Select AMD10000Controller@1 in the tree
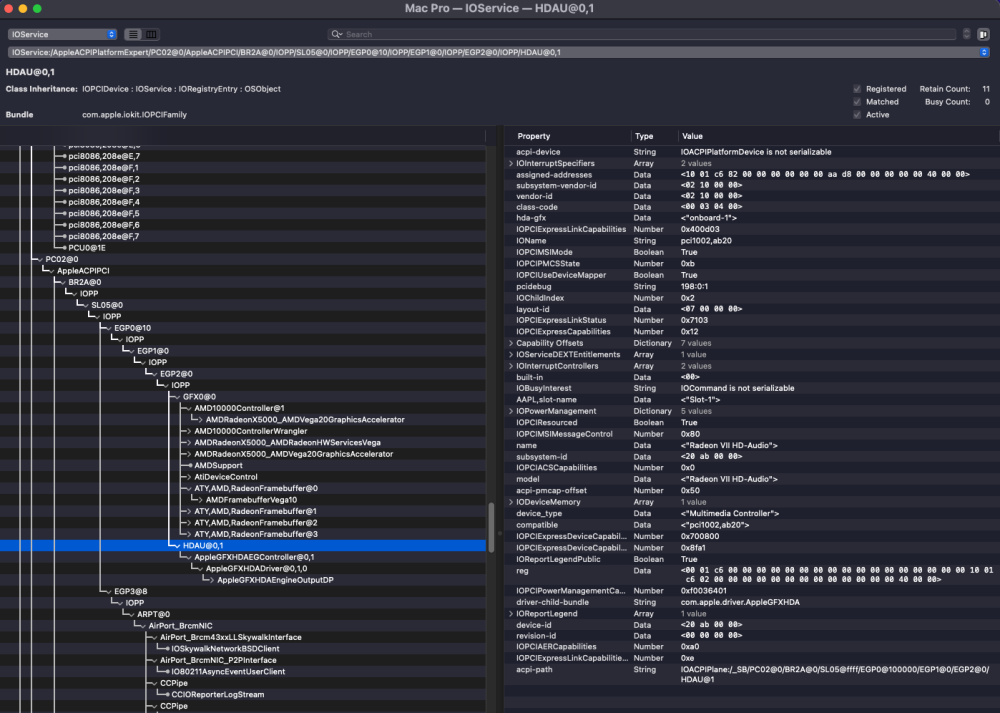 (x=239, y=408)
